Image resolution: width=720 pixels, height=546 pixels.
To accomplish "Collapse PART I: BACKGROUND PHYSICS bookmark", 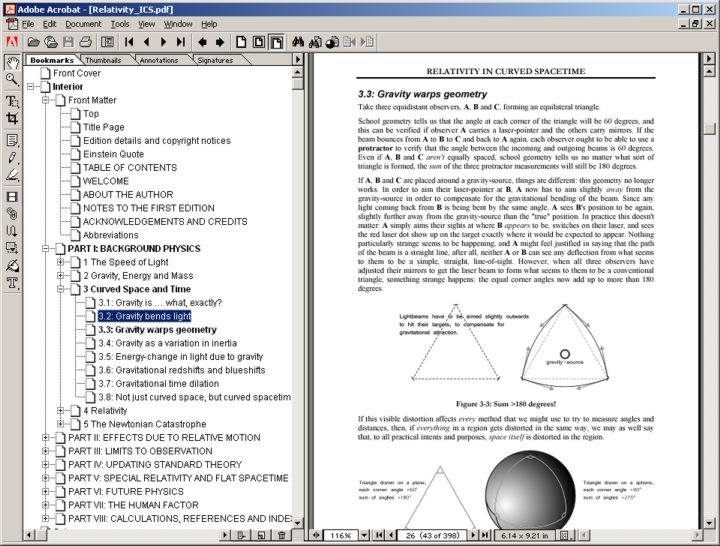I will click(45, 248).
